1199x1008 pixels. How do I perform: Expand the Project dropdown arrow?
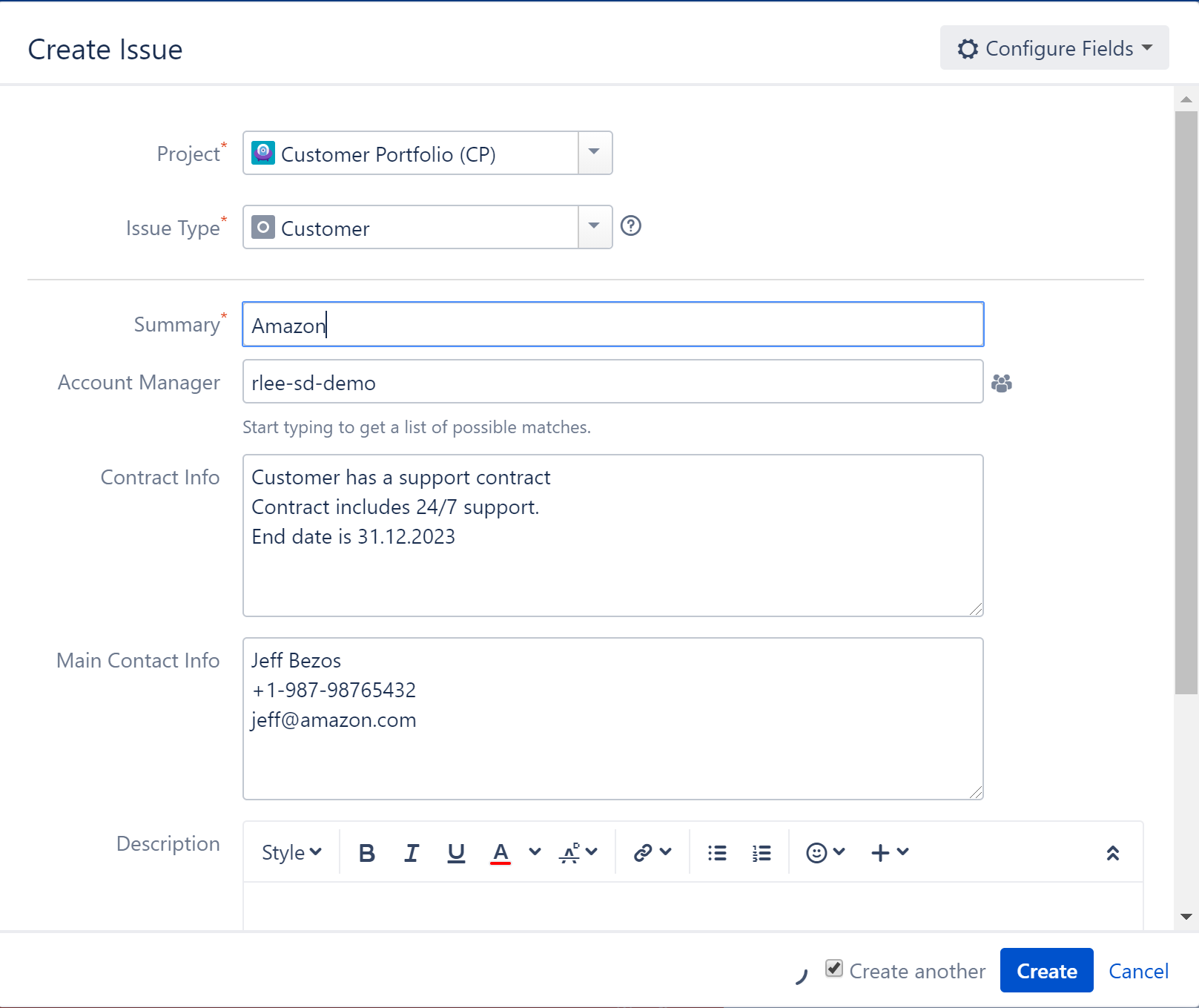coord(594,153)
